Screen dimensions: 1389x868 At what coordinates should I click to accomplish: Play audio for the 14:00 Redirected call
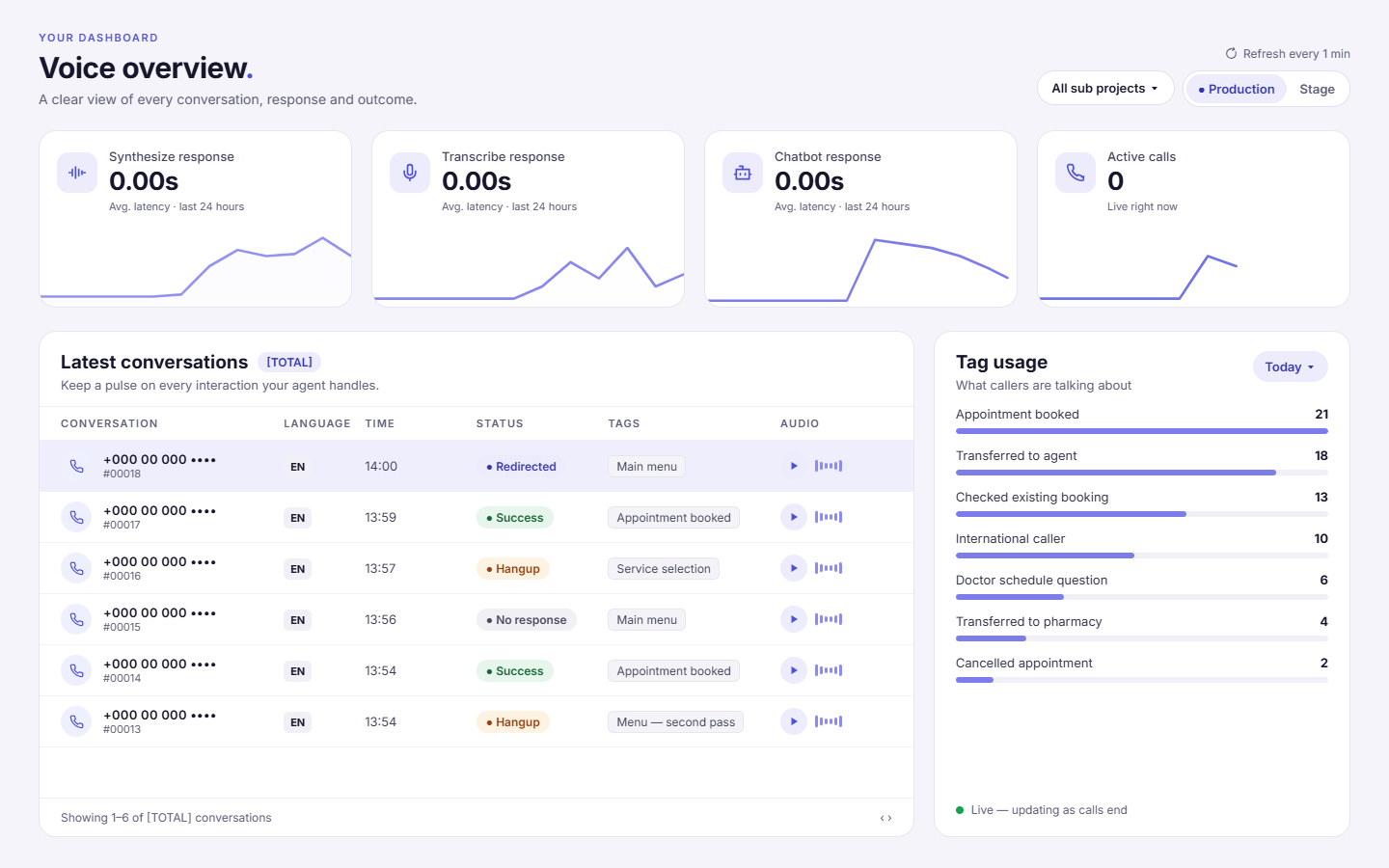pyautogui.click(x=794, y=466)
